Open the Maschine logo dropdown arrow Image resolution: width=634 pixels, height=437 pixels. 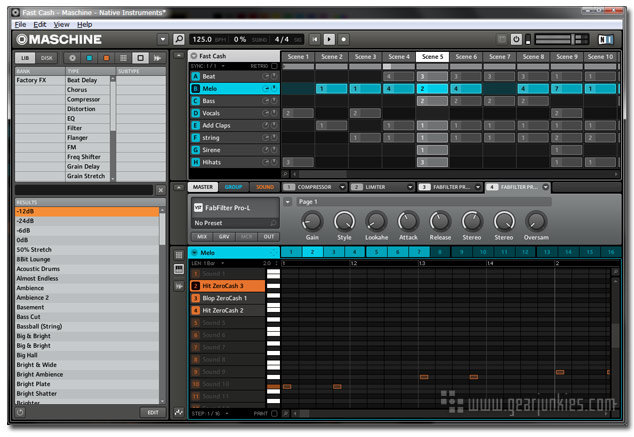(x=163, y=39)
